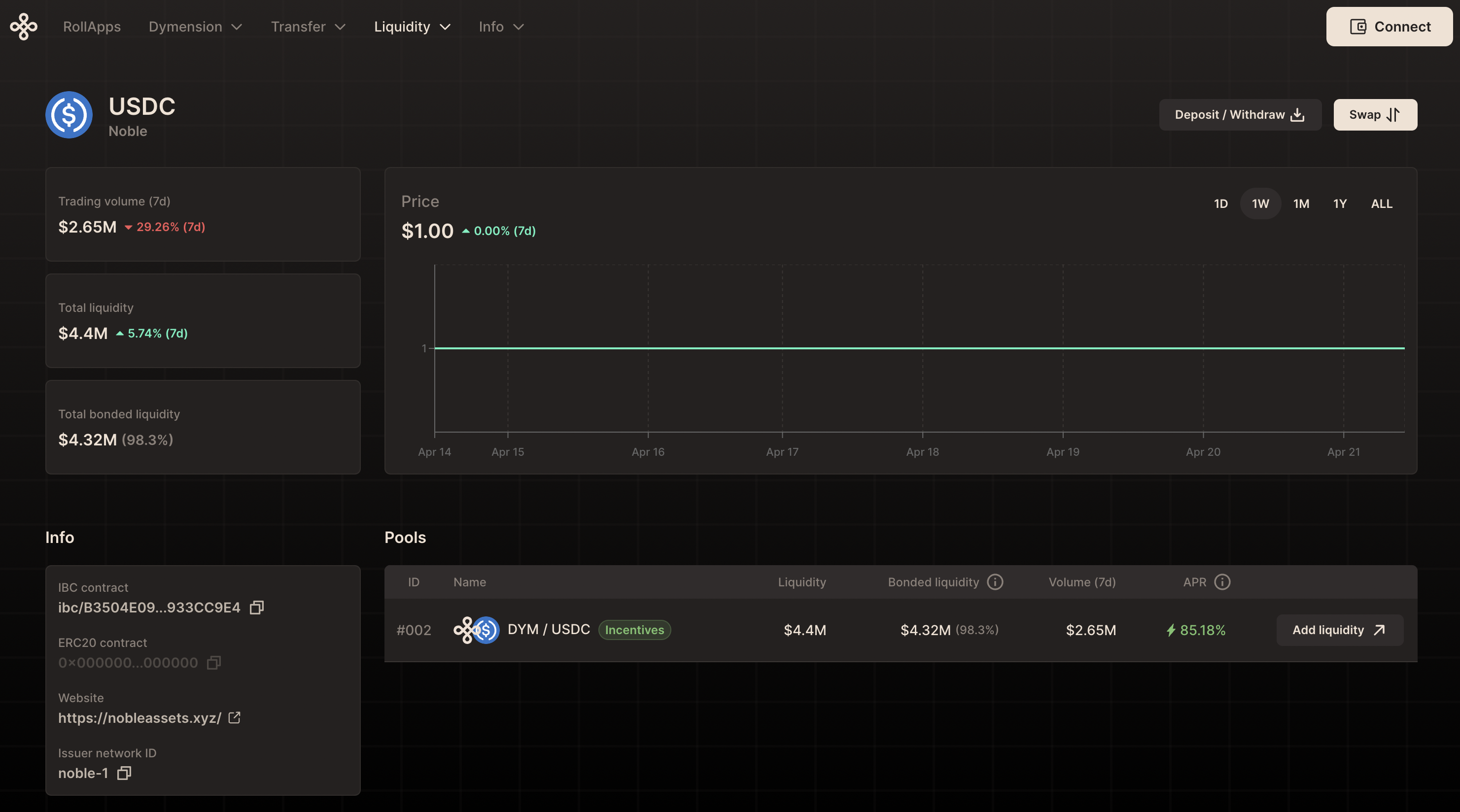Select the 1W price range
The height and width of the screenshot is (812, 1460).
click(1260, 203)
